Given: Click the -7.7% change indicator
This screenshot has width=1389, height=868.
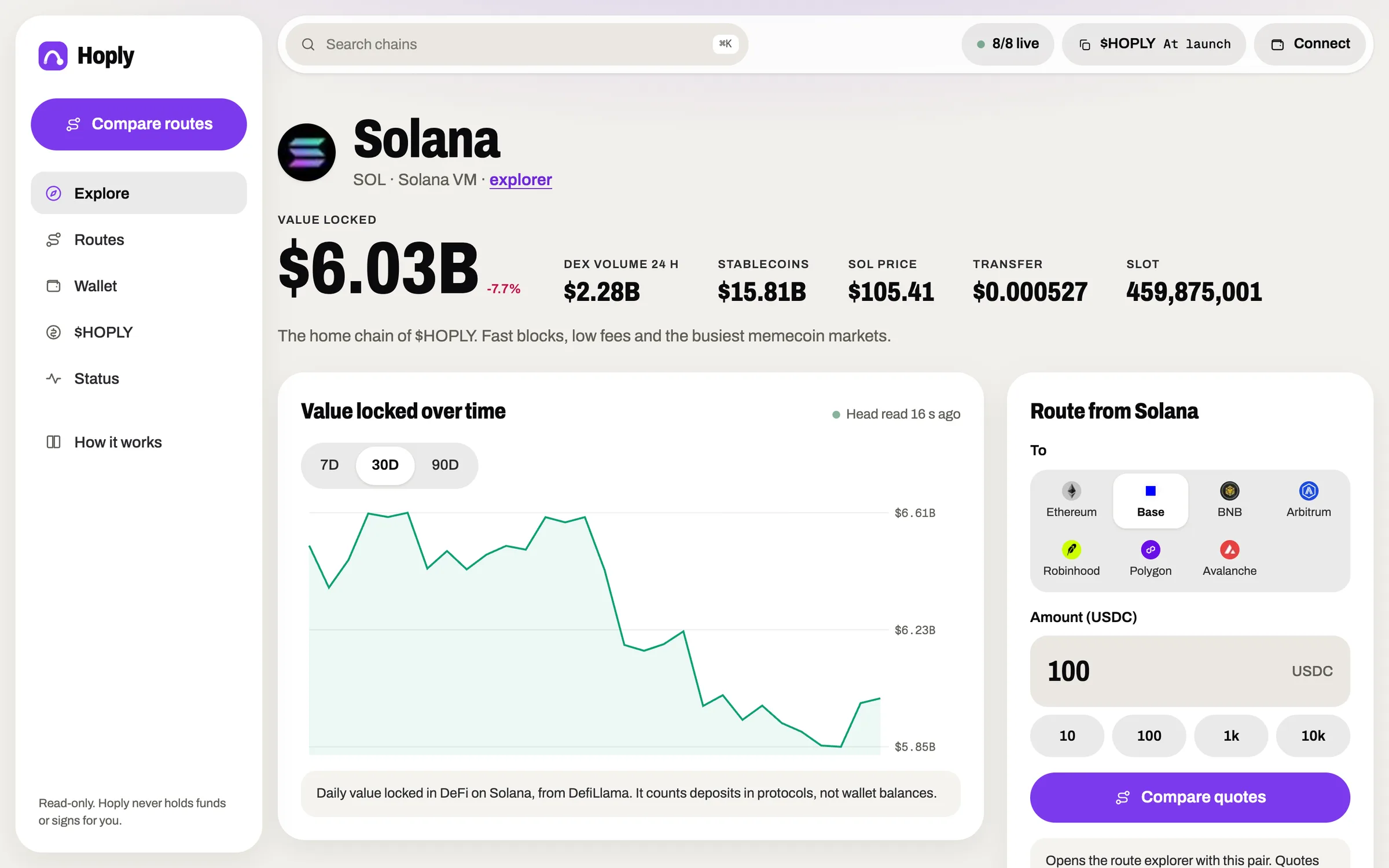Looking at the screenshot, I should (x=504, y=289).
